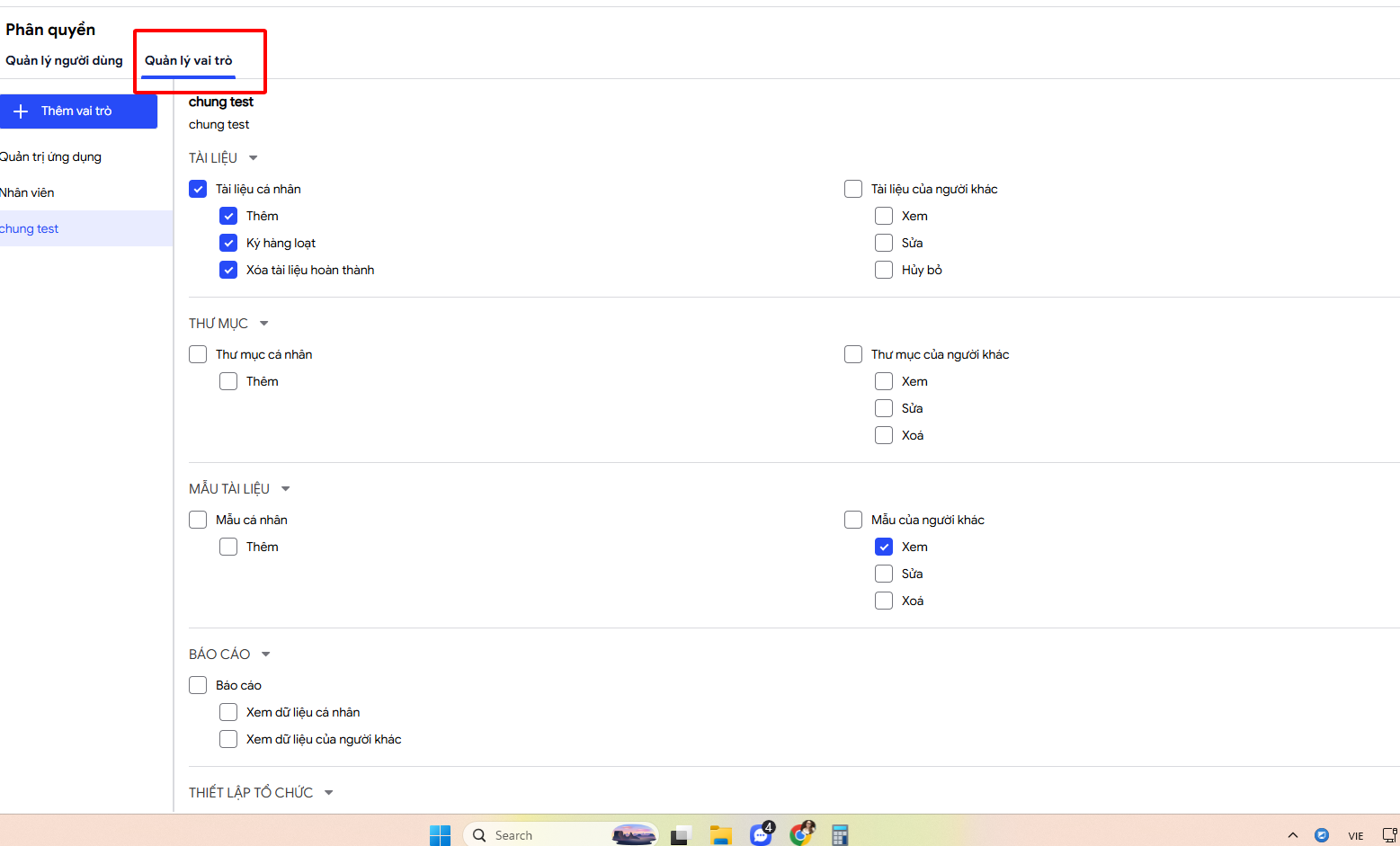1400x846 pixels.
Task: Open Task View from the taskbar
Action: (x=681, y=835)
